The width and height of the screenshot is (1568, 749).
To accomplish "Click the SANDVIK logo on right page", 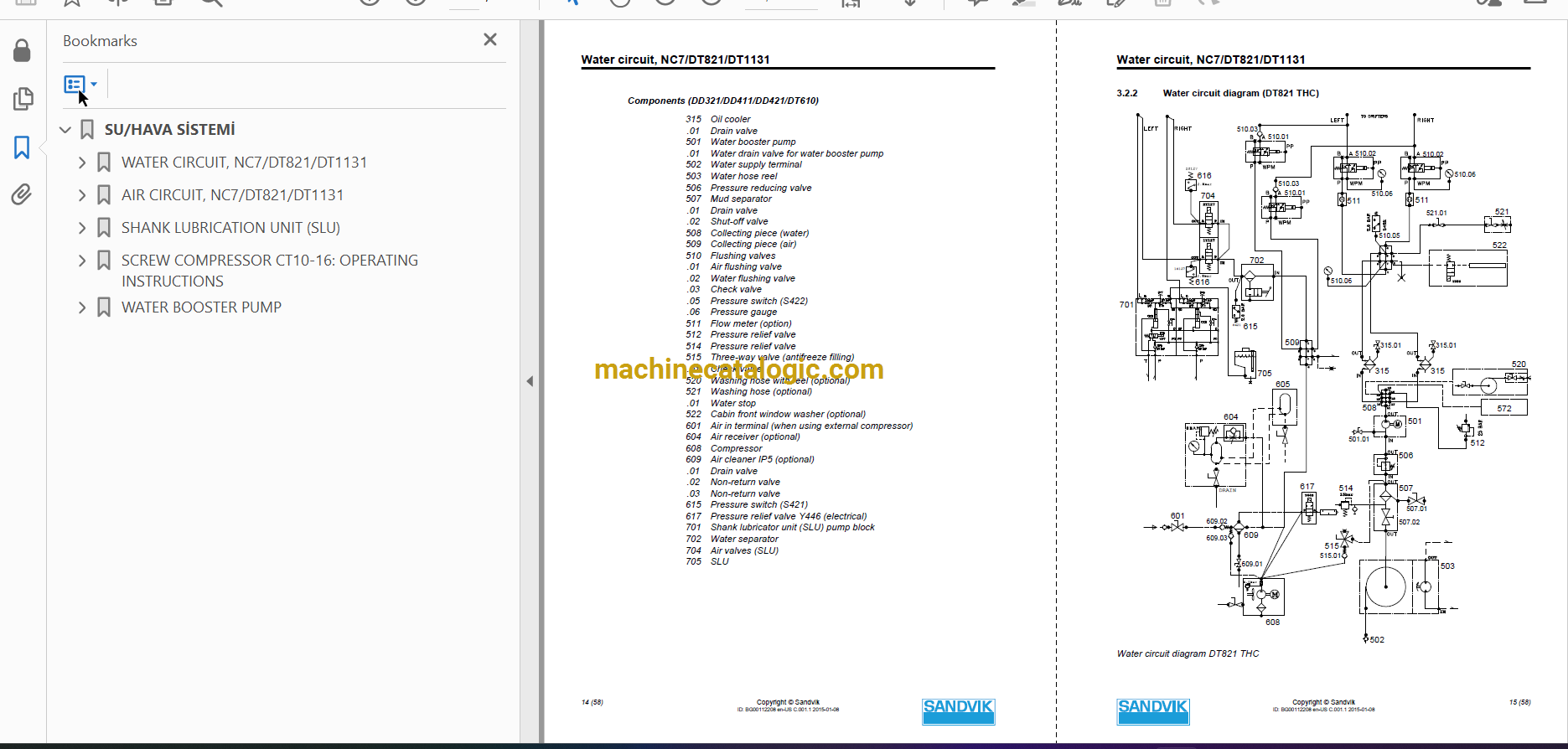I will [x=1153, y=710].
